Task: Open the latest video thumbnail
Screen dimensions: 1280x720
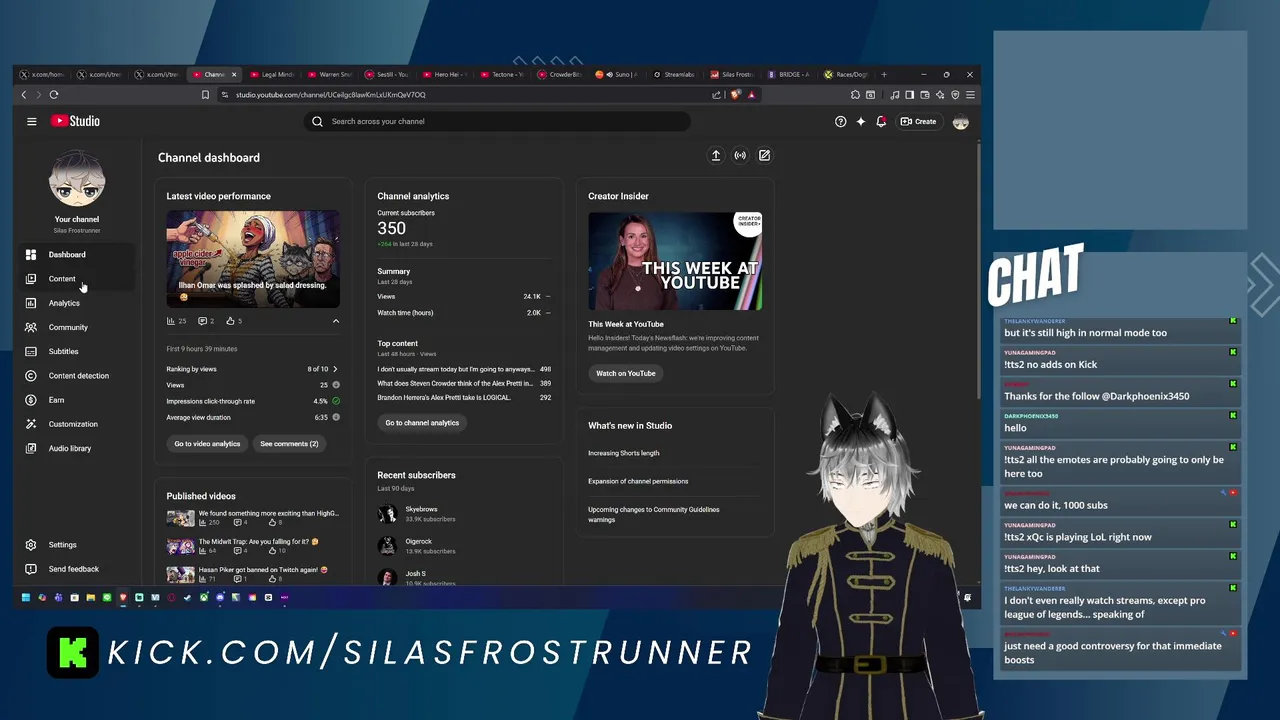Action: [x=253, y=259]
